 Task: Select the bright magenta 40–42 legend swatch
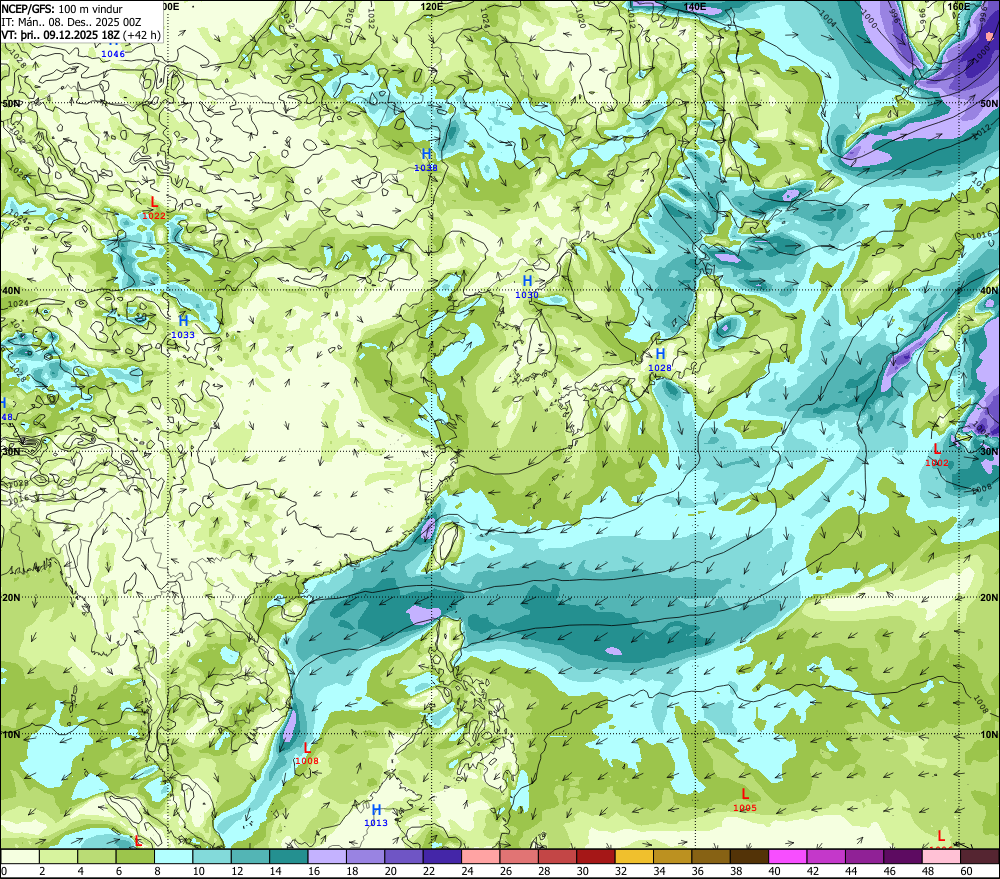[x=788, y=856]
